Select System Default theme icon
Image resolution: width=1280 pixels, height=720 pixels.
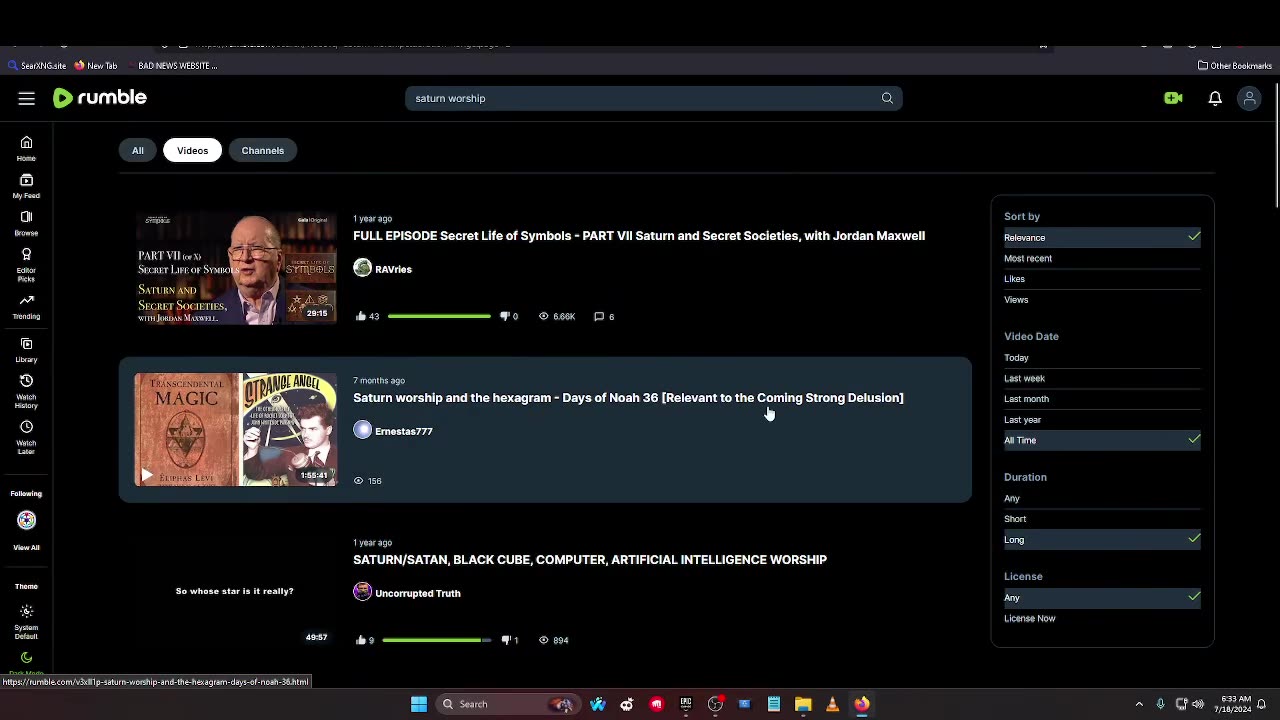pyautogui.click(x=26, y=611)
